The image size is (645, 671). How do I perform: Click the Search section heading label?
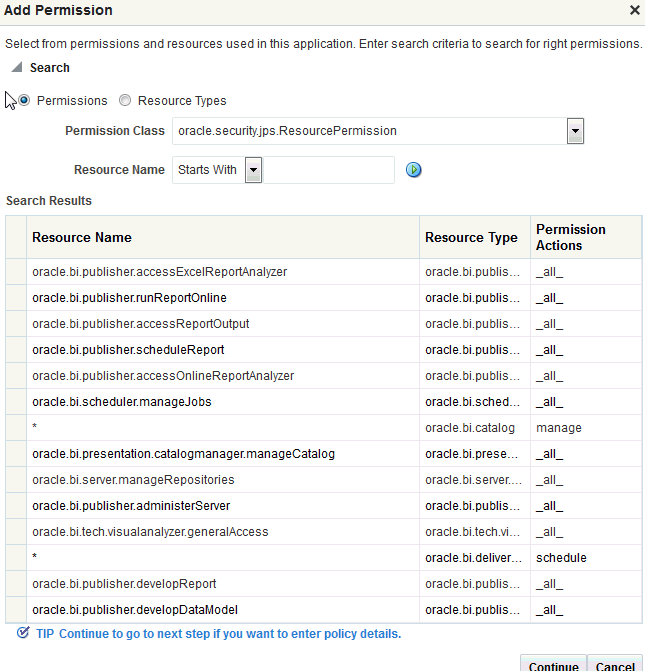point(50,68)
